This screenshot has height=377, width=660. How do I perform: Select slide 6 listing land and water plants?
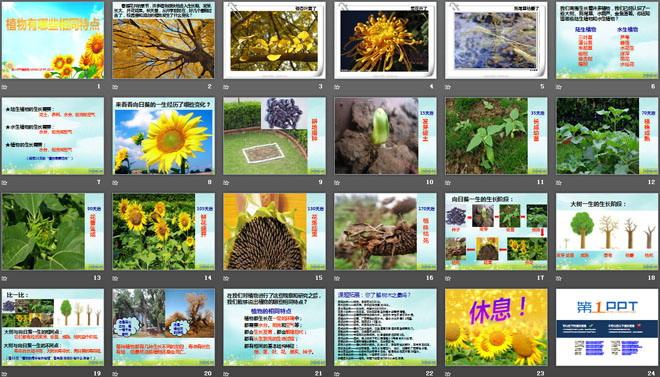coord(607,40)
